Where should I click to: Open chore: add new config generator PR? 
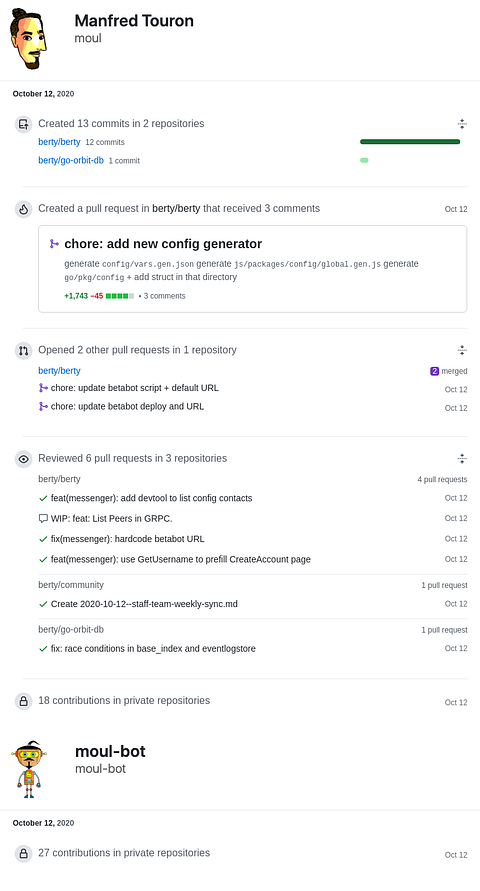tap(163, 244)
